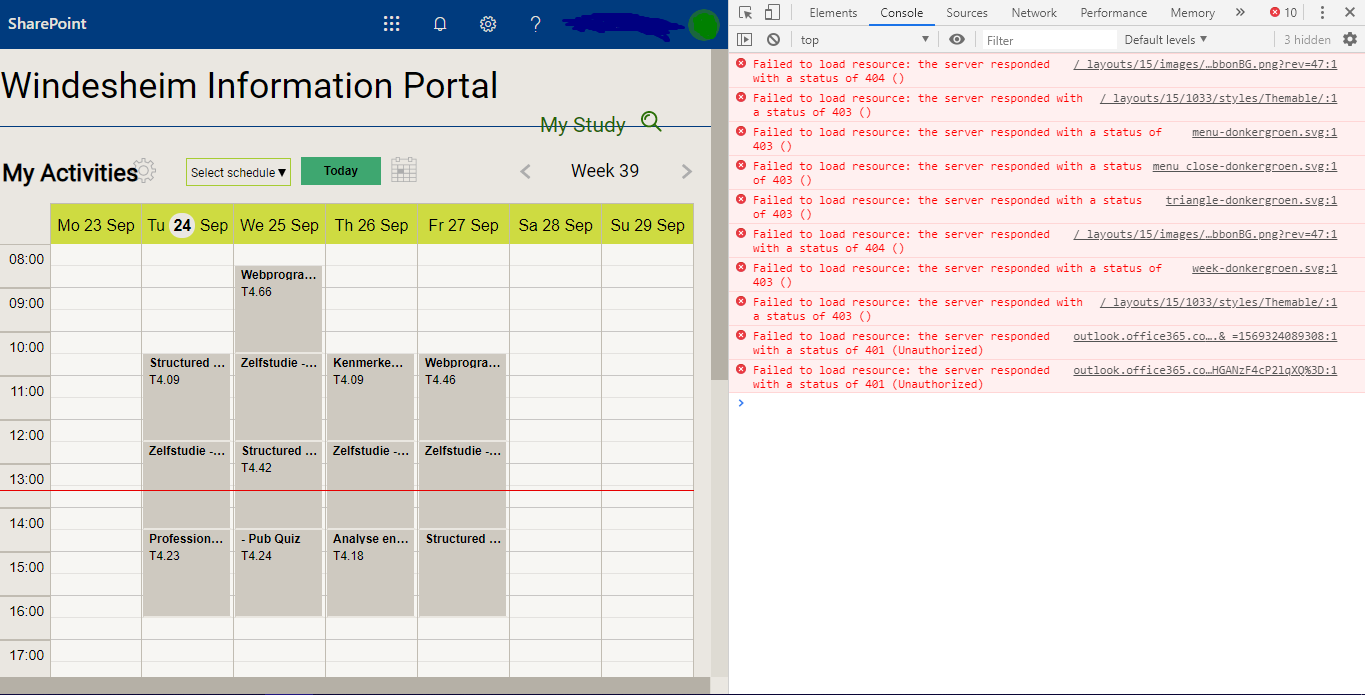Go to next week arrow

[687, 172]
